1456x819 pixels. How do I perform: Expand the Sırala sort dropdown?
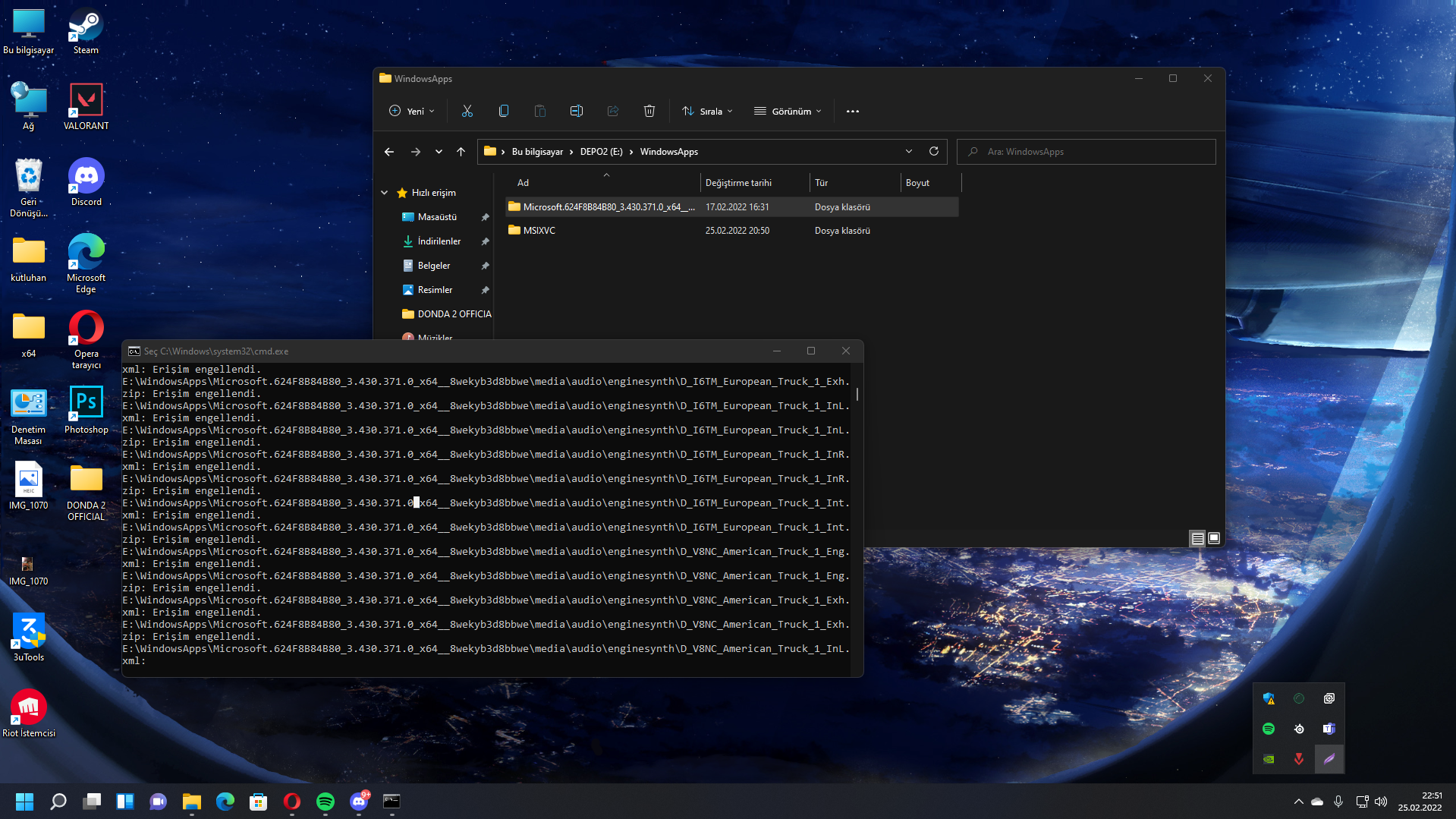[x=707, y=111]
